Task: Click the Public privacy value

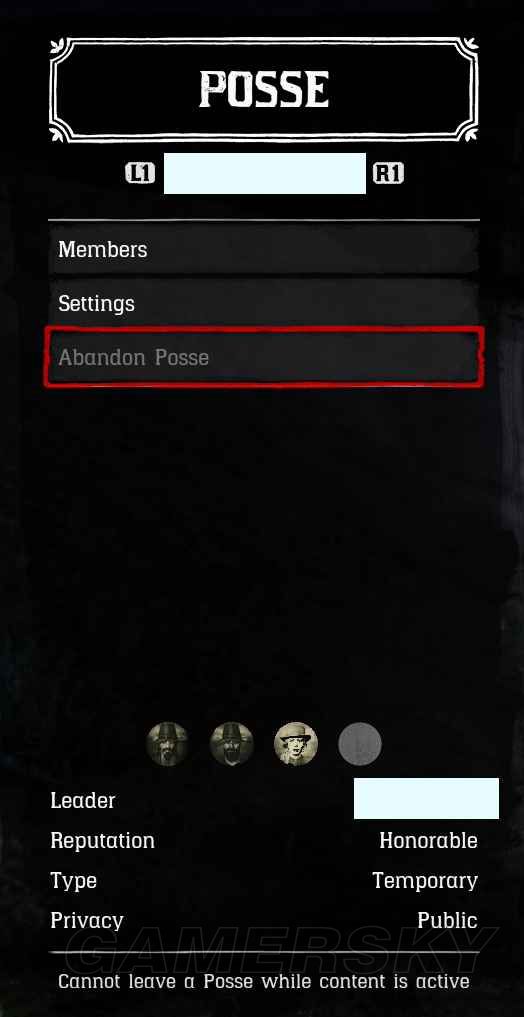Action: (447, 921)
